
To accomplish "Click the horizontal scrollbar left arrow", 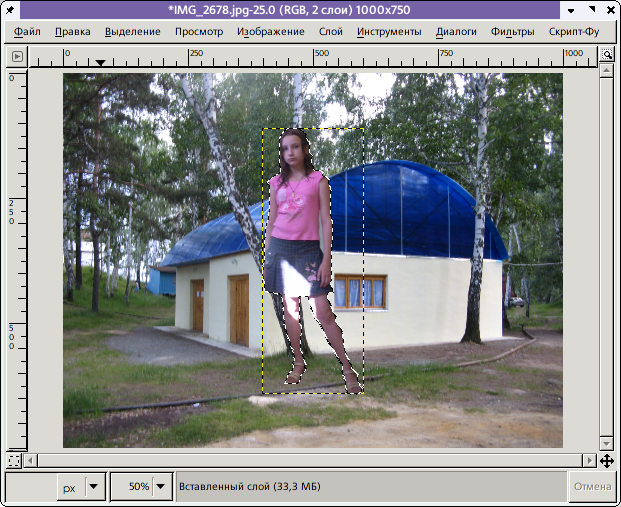I will tap(31, 461).
